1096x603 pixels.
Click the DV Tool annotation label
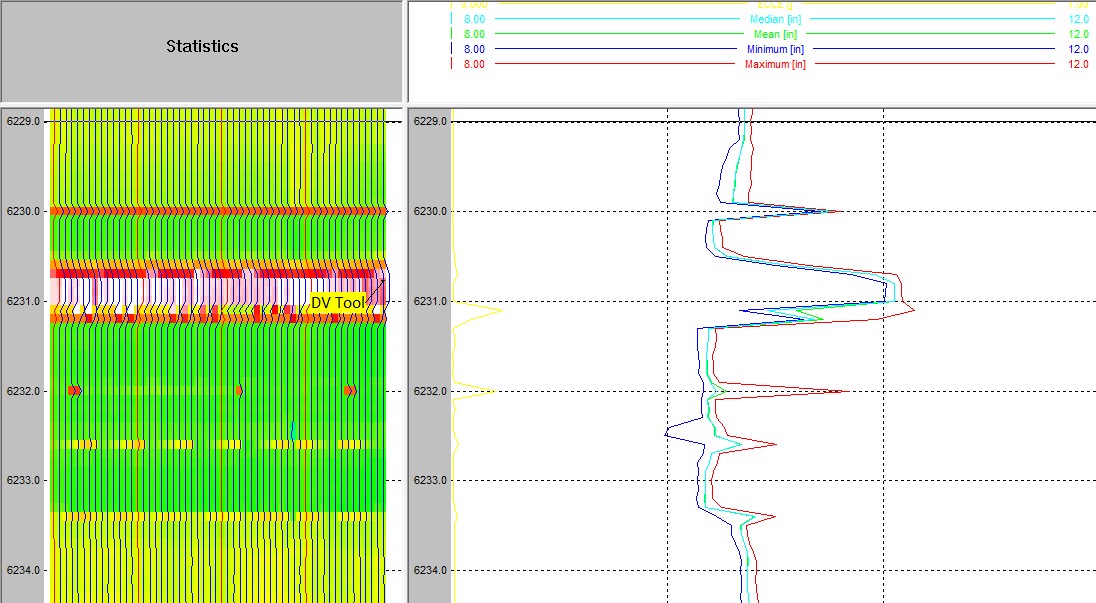click(x=337, y=302)
